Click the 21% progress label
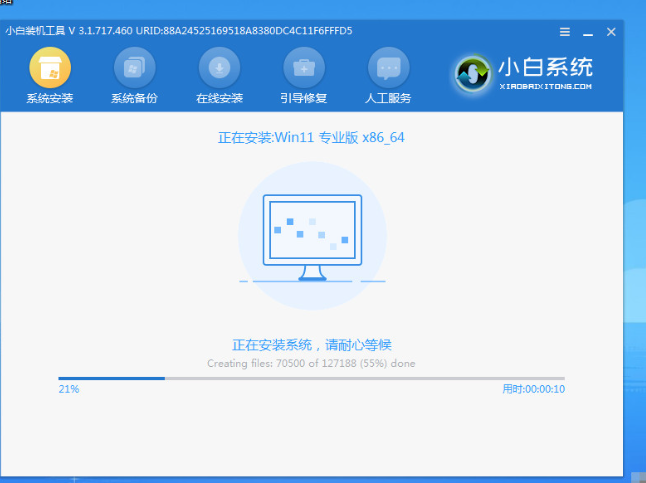This screenshot has height=483, width=646. [69, 389]
